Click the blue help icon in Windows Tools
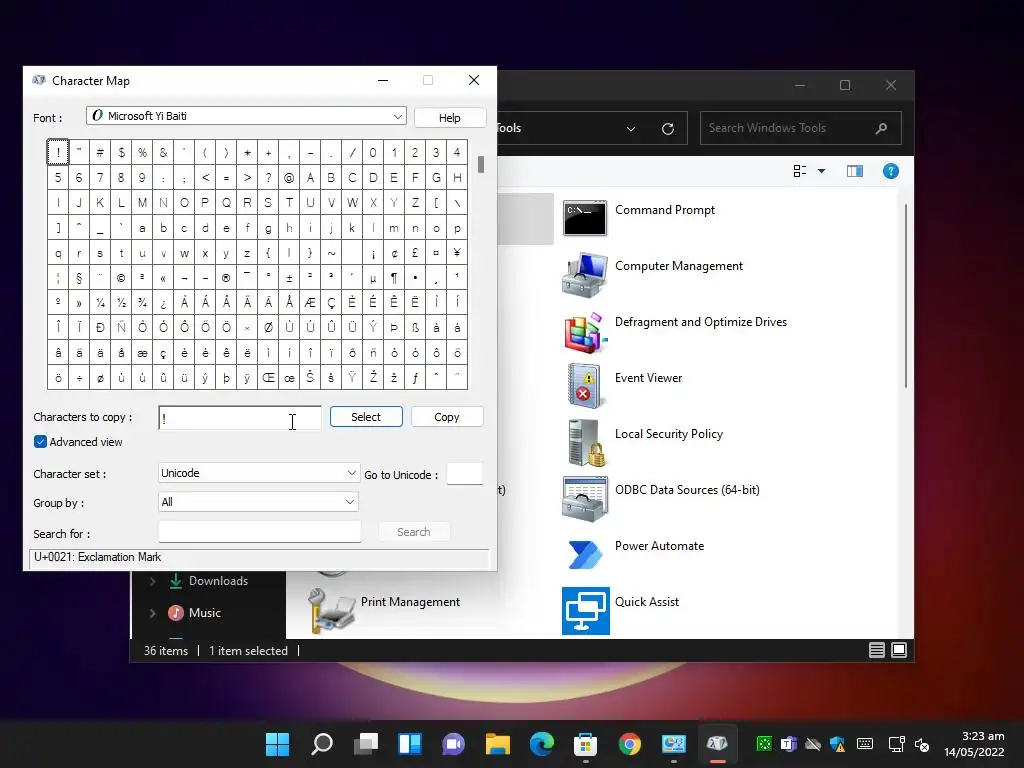Screen dimensions: 1024x768 point(890,171)
